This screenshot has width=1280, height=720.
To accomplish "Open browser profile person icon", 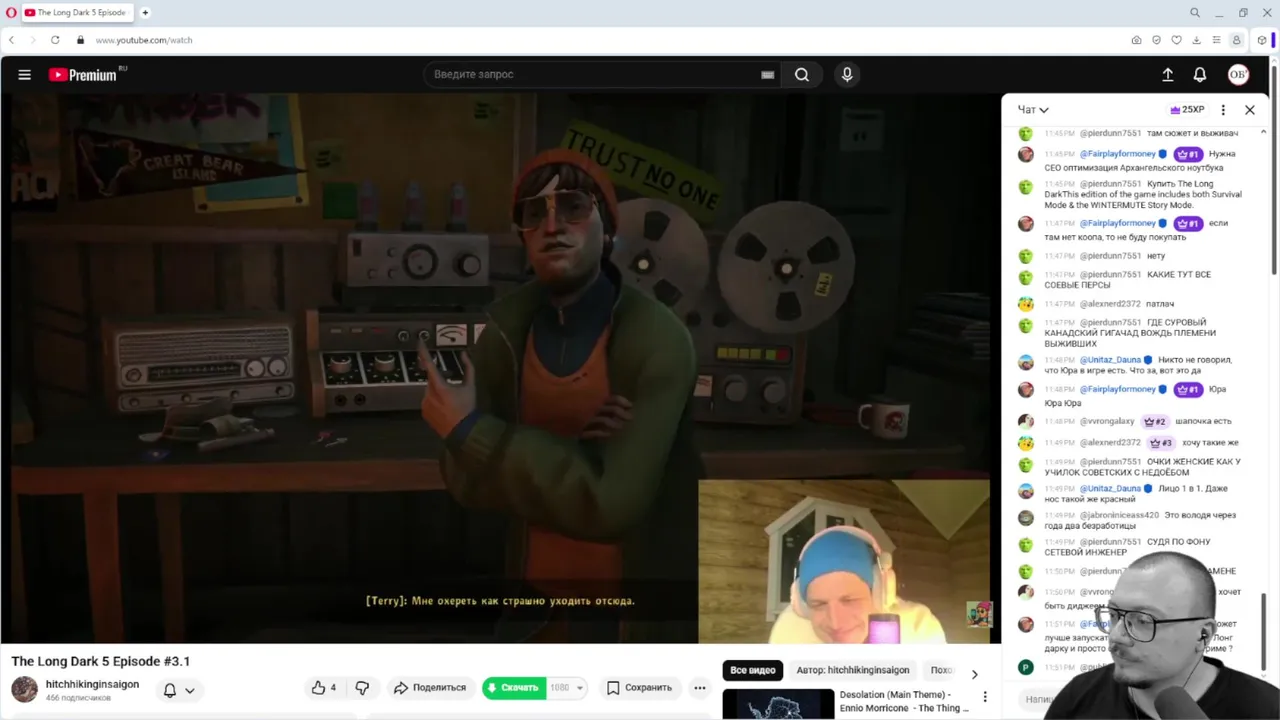I will point(1236,40).
